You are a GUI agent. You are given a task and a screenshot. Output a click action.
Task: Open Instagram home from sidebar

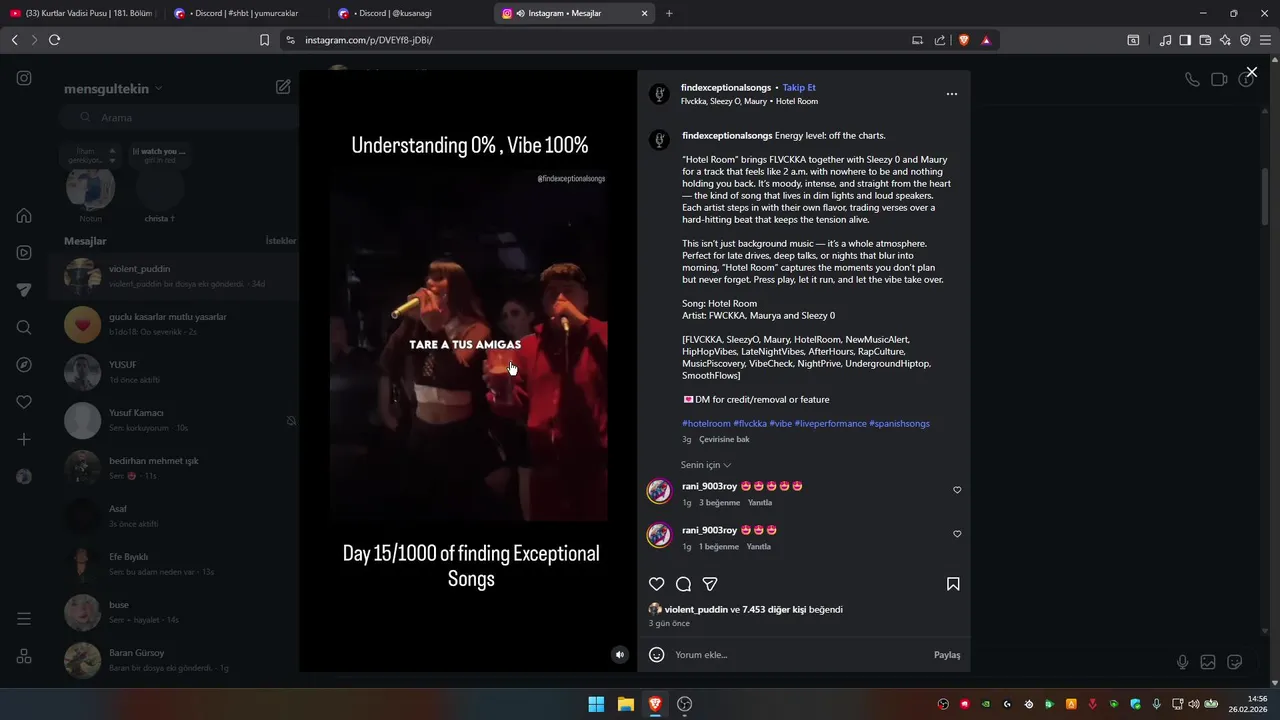point(24,215)
